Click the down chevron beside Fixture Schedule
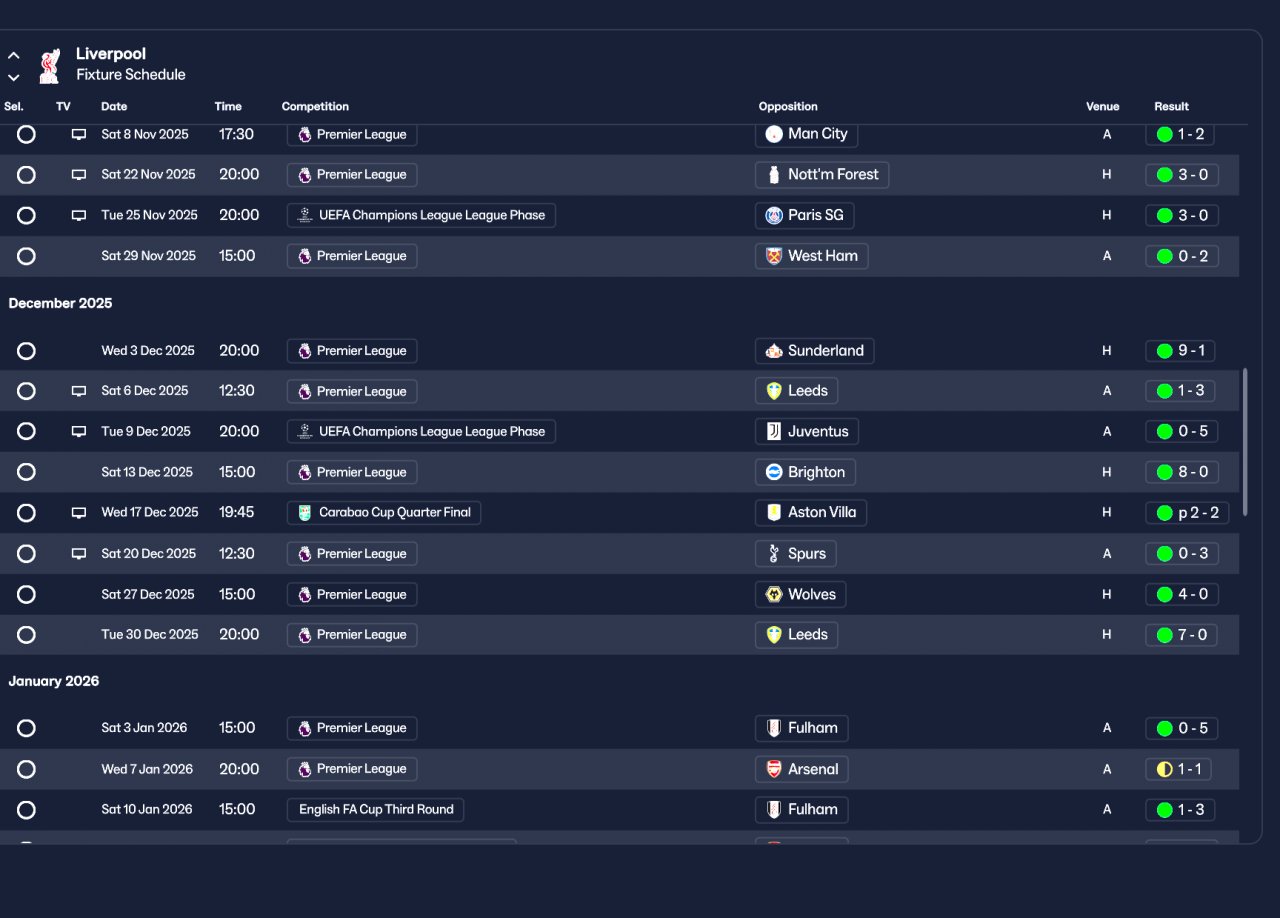The image size is (1280, 918). 14,77
